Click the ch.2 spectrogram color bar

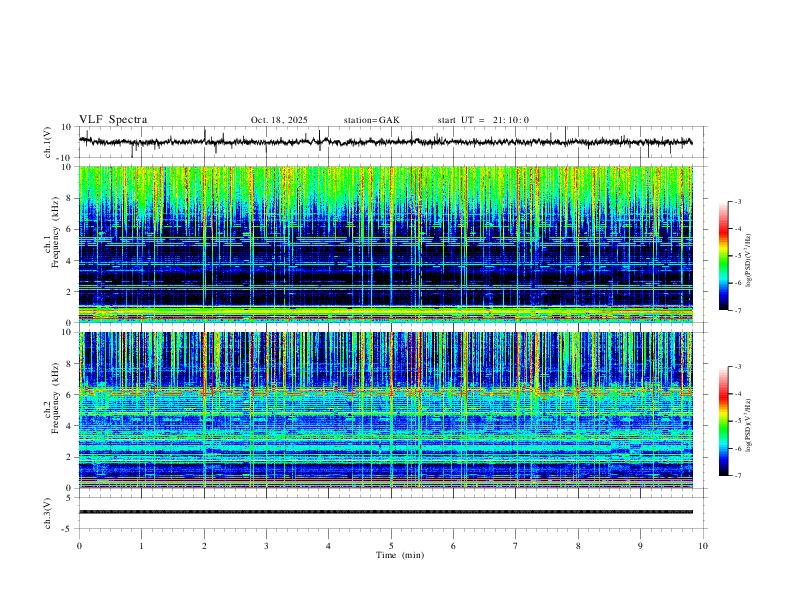point(723,421)
